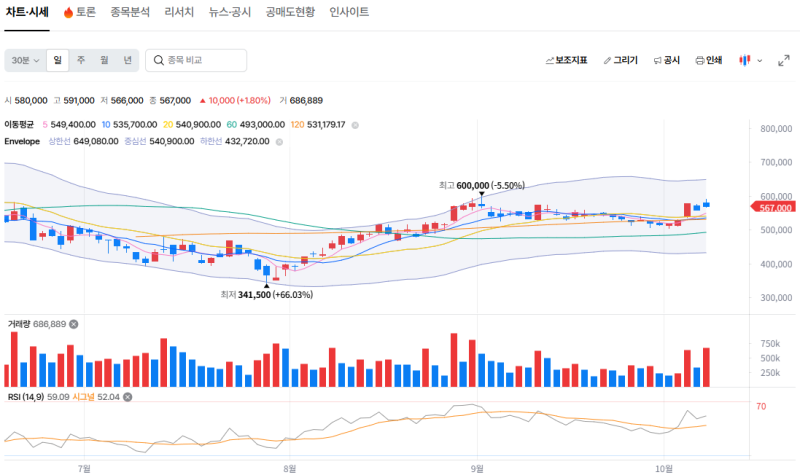Toggle the 공시 disclosure markers
The image size is (800, 475).
pyautogui.click(x=667, y=60)
